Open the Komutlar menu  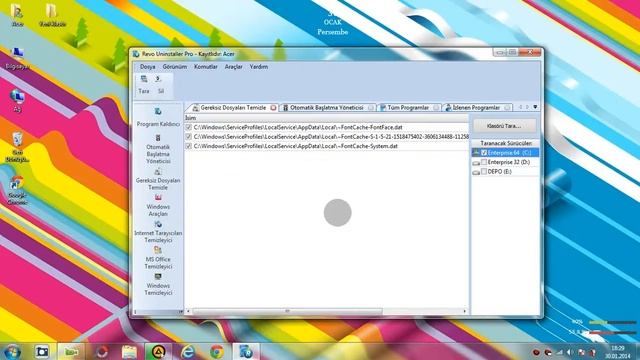pos(206,67)
